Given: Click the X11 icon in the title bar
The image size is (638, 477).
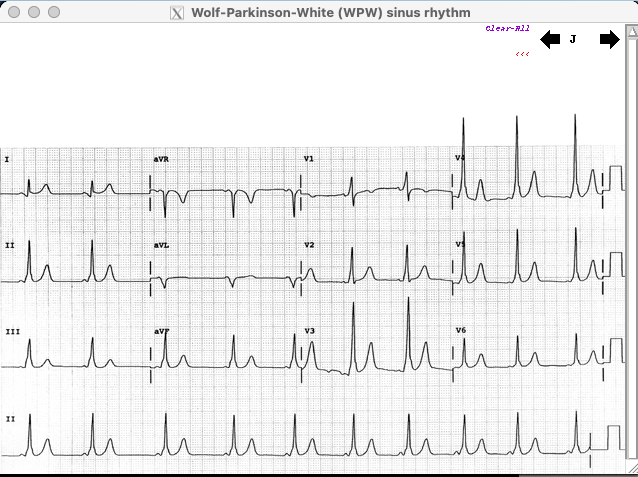Looking at the screenshot, I should tap(177, 12).
